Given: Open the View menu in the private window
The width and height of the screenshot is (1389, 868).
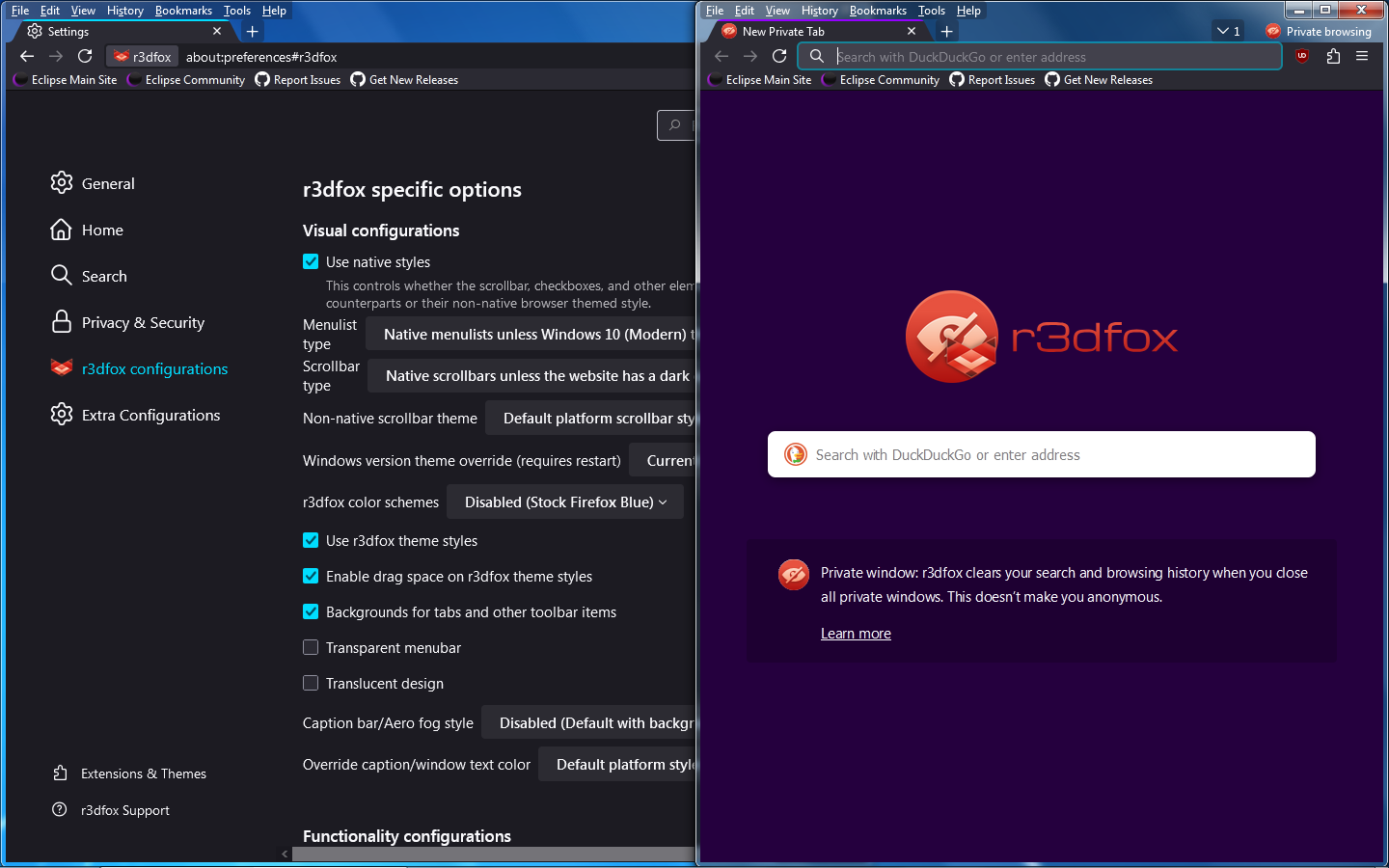Looking at the screenshot, I should click(x=777, y=11).
